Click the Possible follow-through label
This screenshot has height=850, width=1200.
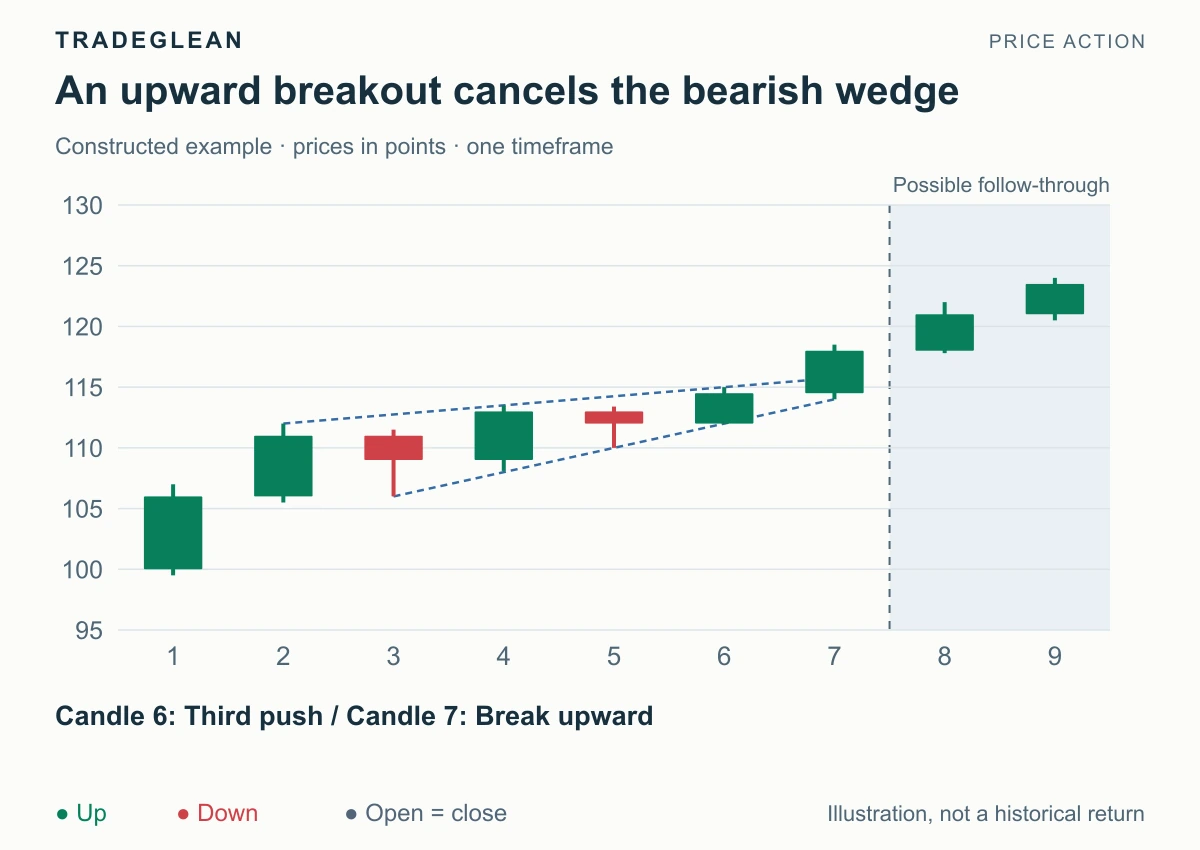(x=1001, y=185)
